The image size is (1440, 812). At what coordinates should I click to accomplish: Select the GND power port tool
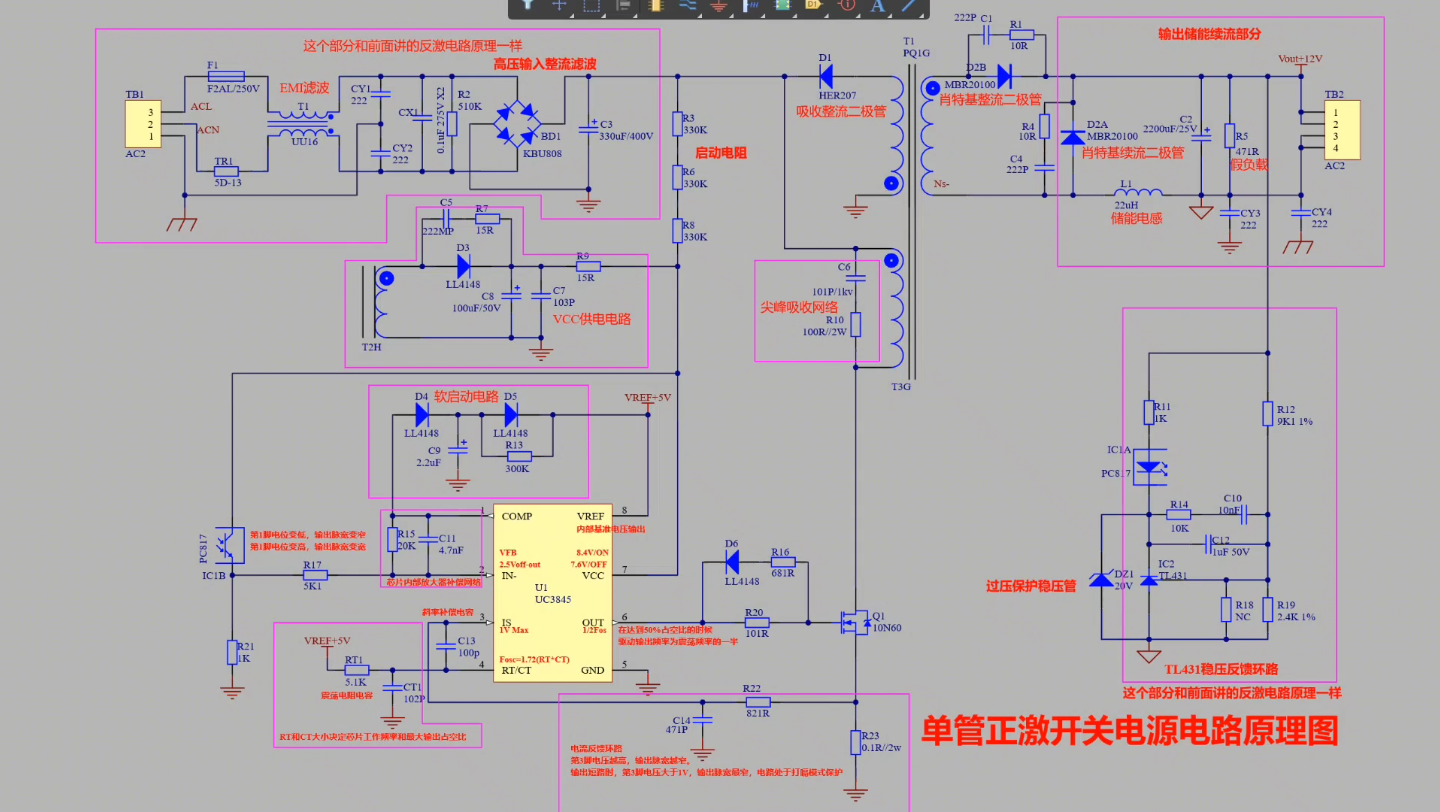click(x=718, y=5)
